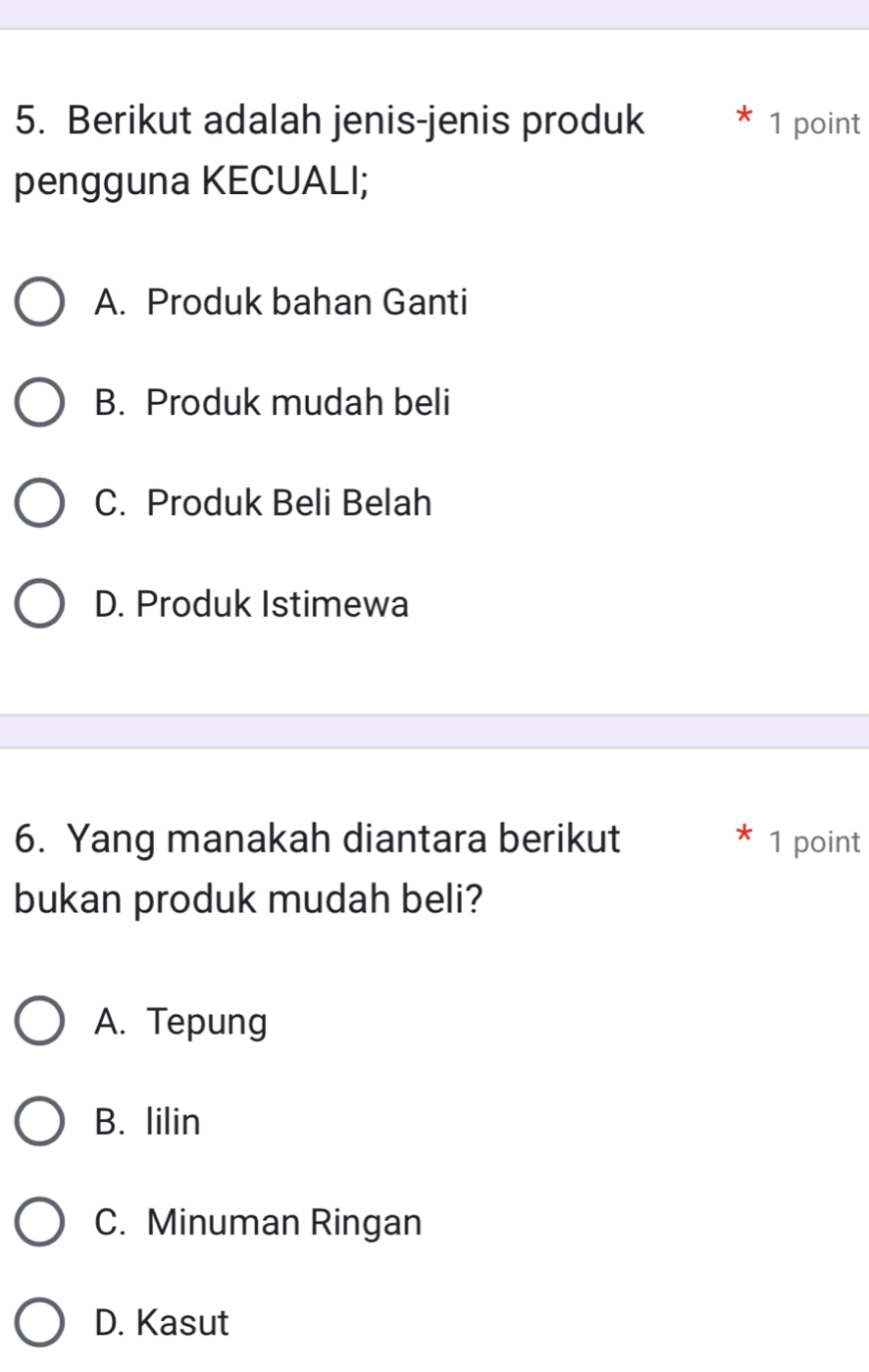Mark the radio button for Produk Beli Belah
The image size is (869, 1372).
coord(39,504)
